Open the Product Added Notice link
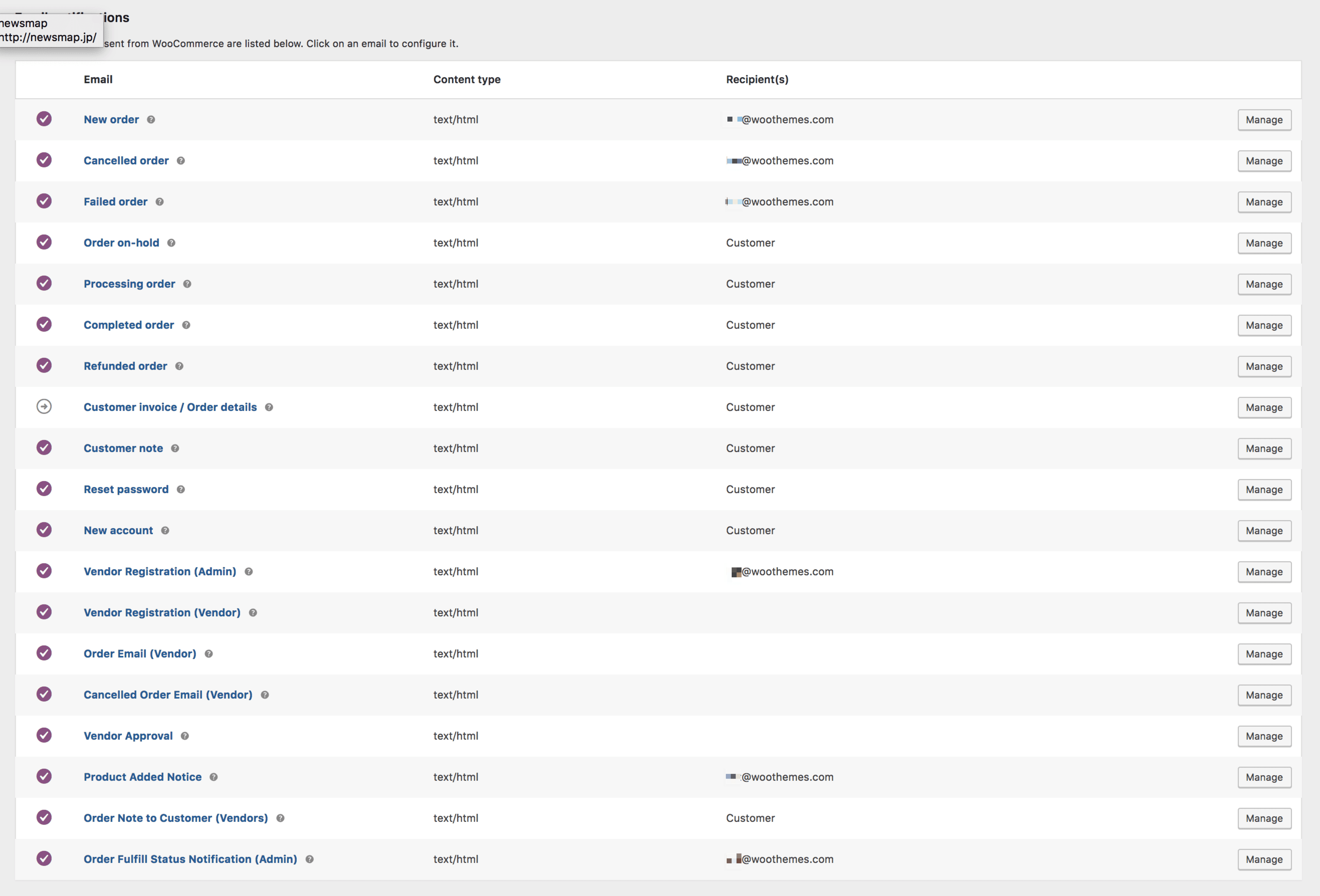 [143, 777]
